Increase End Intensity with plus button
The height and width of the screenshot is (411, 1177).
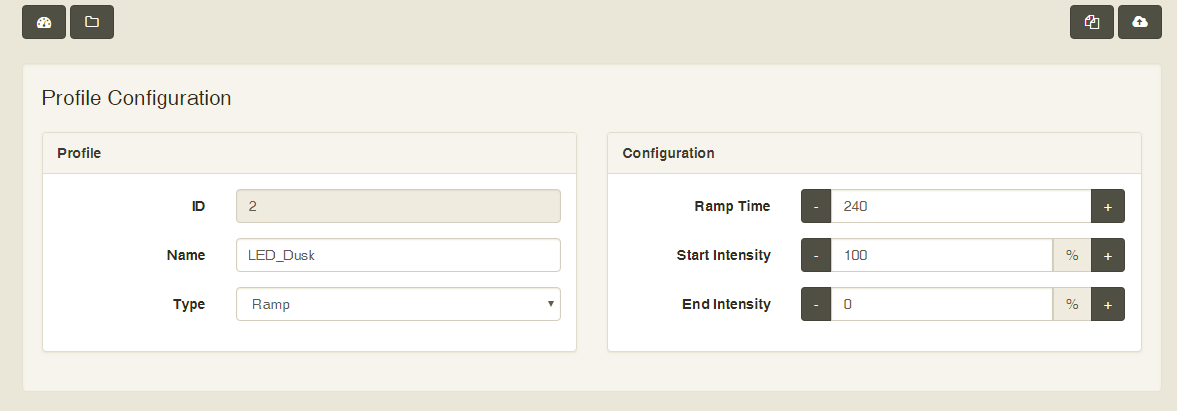point(1108,304)
